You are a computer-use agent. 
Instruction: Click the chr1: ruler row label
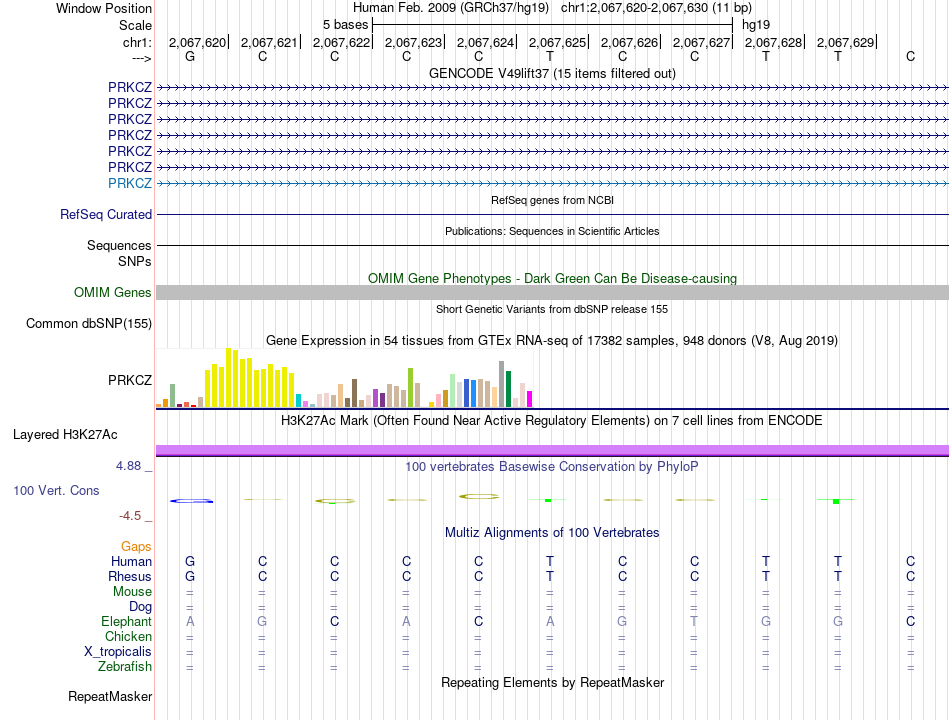point(137,42)
